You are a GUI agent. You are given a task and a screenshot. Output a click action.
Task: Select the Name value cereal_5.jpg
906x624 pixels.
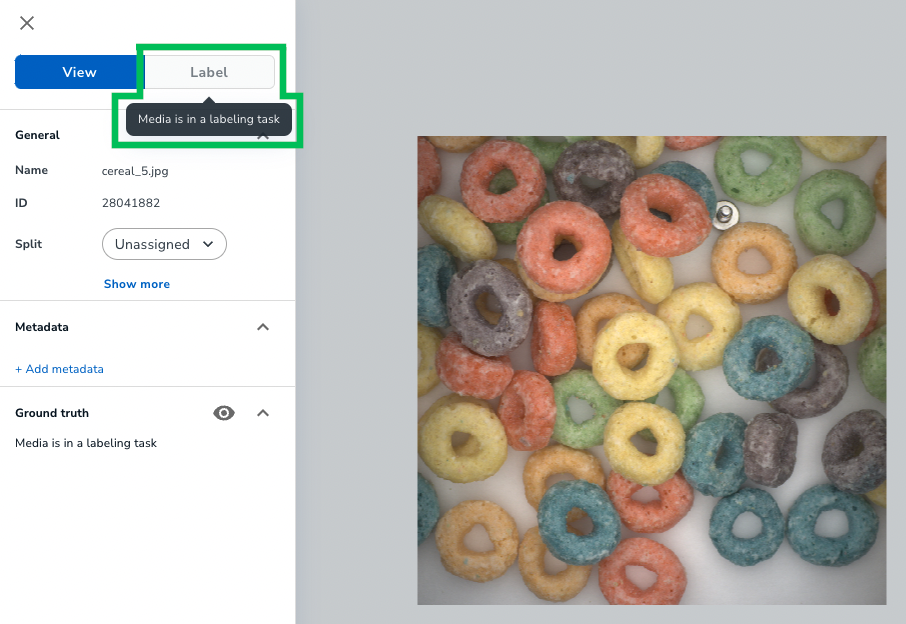(134, 170)
